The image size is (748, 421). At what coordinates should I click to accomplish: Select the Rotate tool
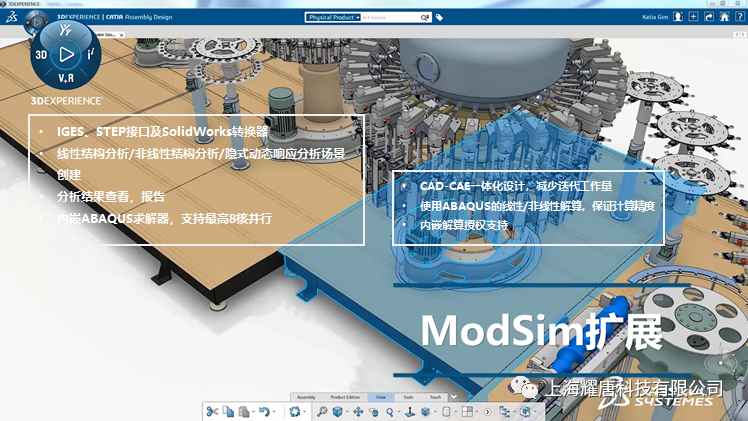(x=374, y=412)
